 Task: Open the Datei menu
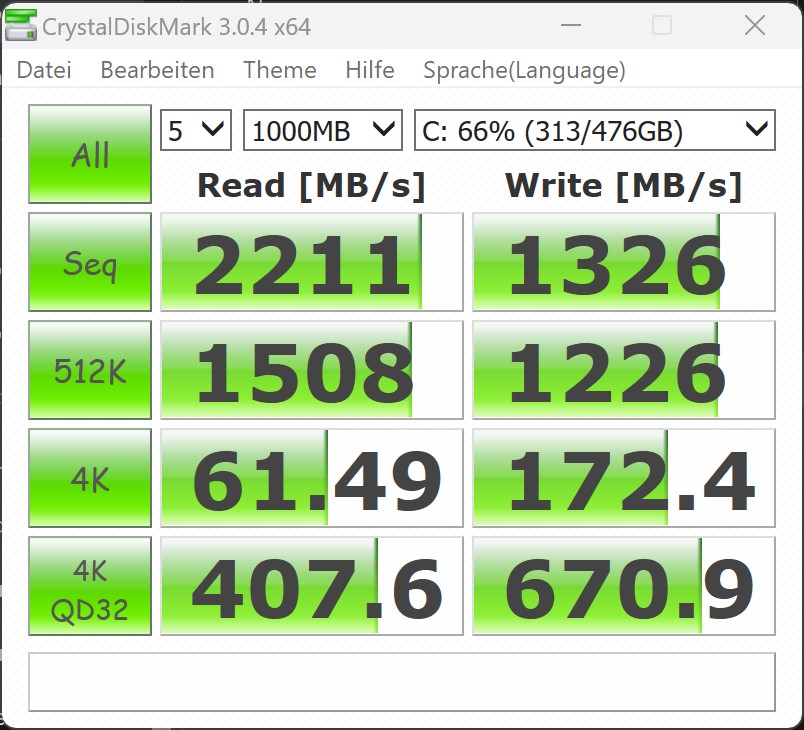pos(44,70)
